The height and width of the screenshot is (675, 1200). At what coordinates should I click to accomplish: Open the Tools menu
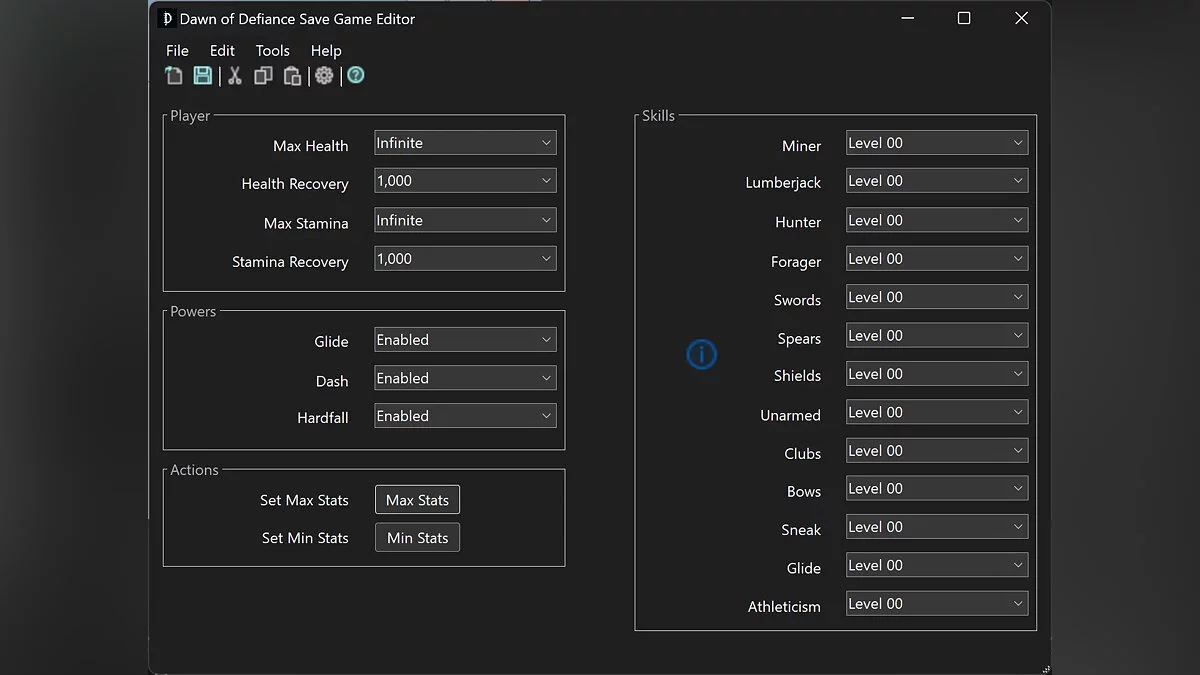[x=272, y=51]
